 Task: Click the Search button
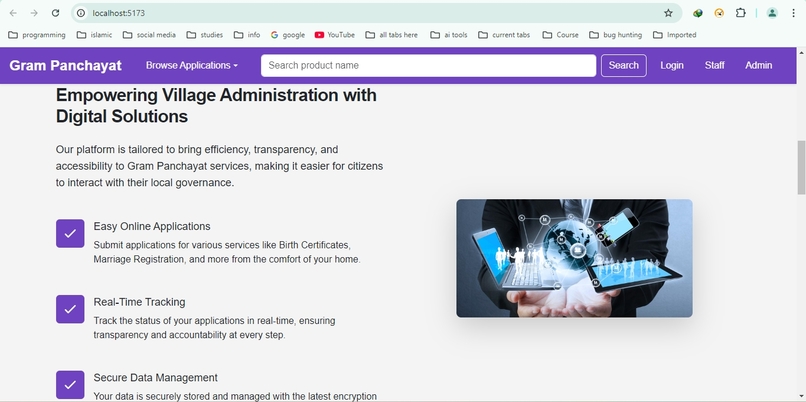[624, 65]
